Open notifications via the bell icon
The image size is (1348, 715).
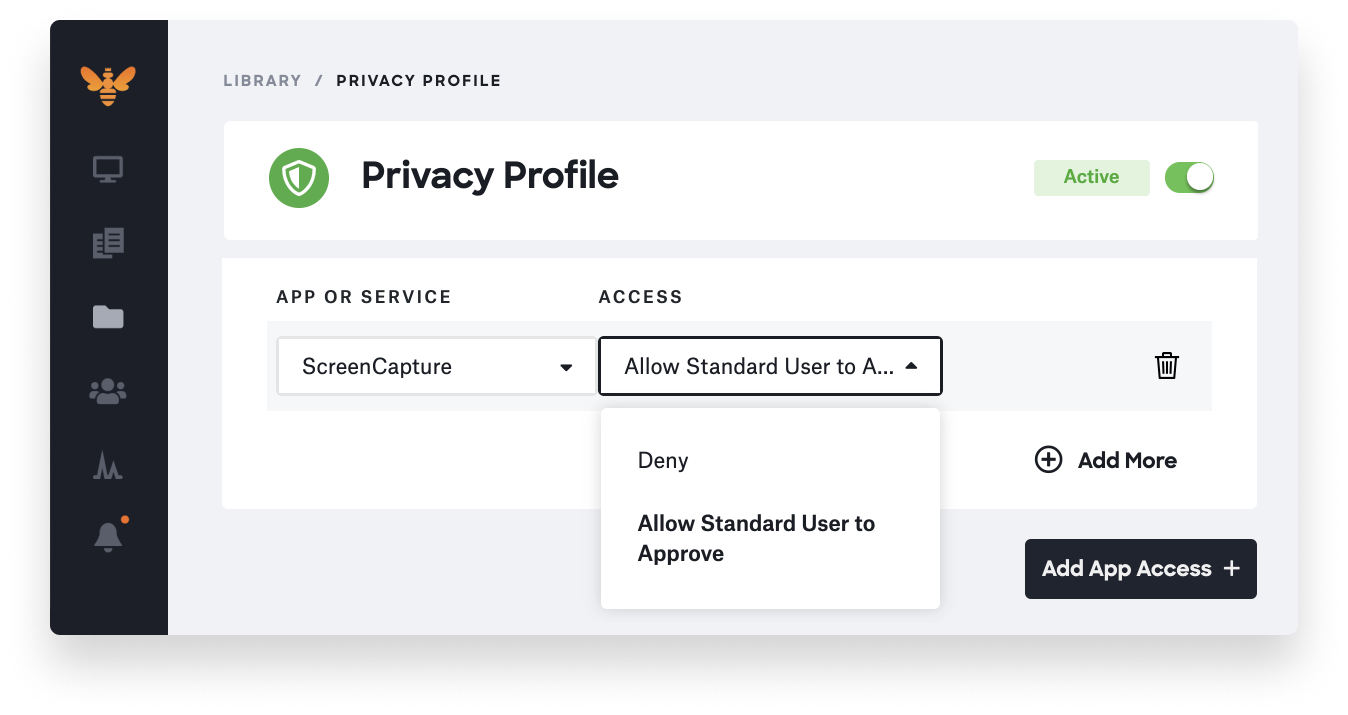tap(108, 535)
